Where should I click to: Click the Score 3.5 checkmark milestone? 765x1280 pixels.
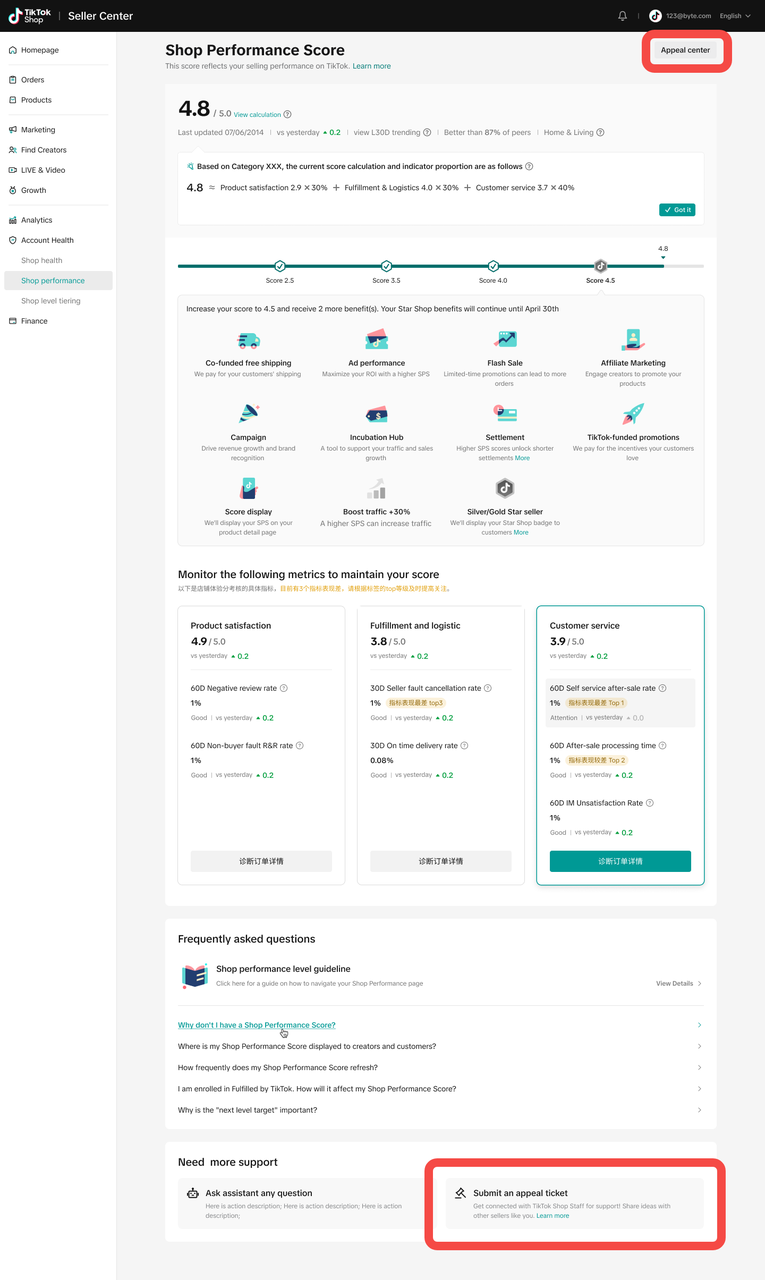pyautogui.click(x=387, y=266)
